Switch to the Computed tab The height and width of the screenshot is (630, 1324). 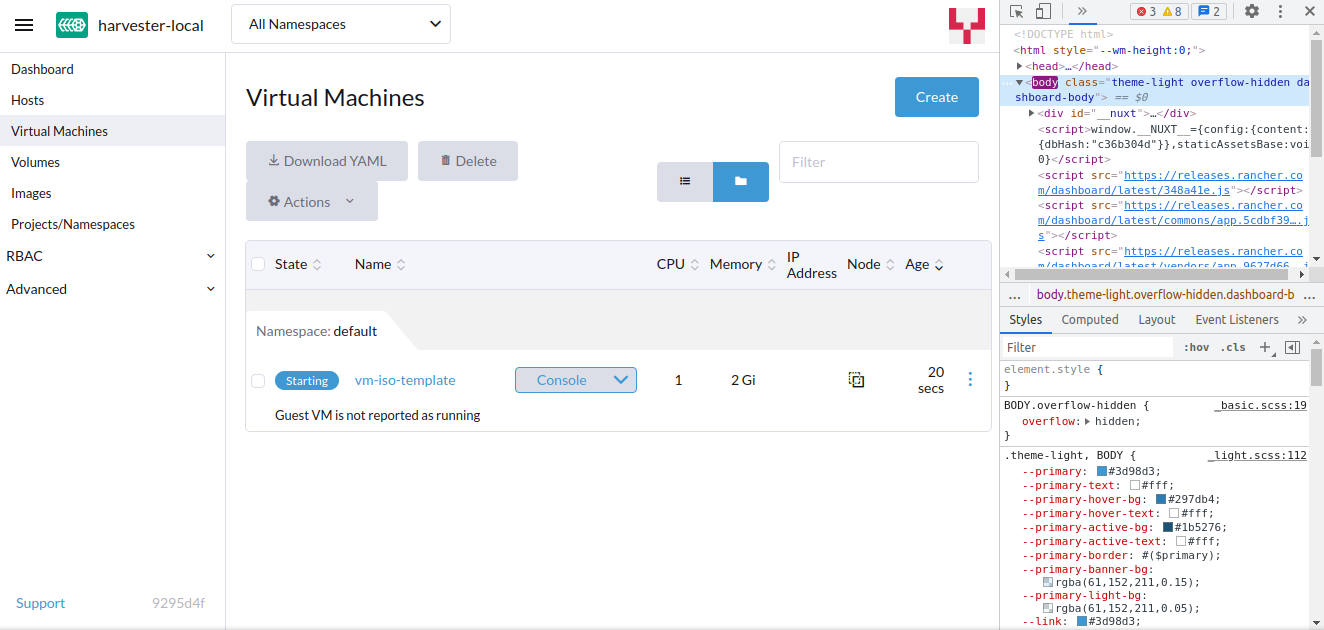pyautogui.click(x=1090, y=320)
